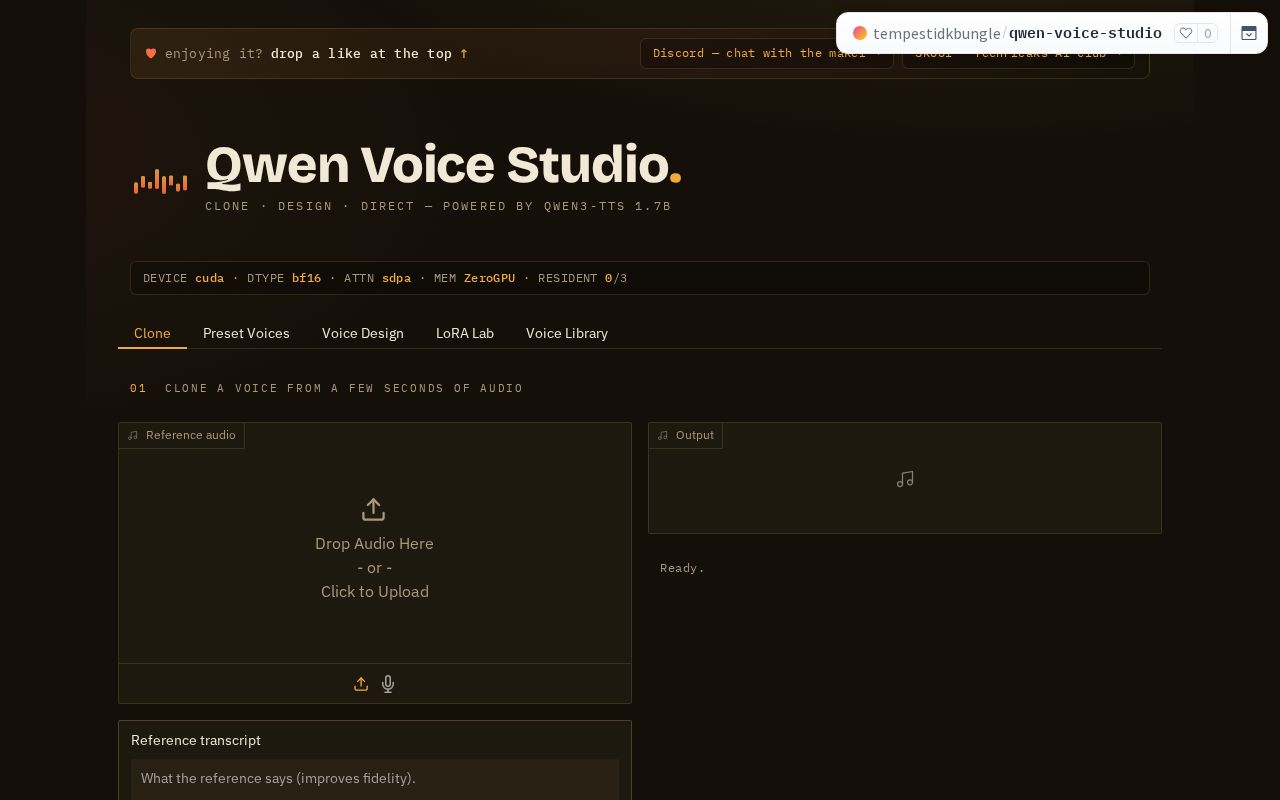Click the Qwen Voice Studio waveform logo
Screen dimensions: 1280x800
[160, 182]
